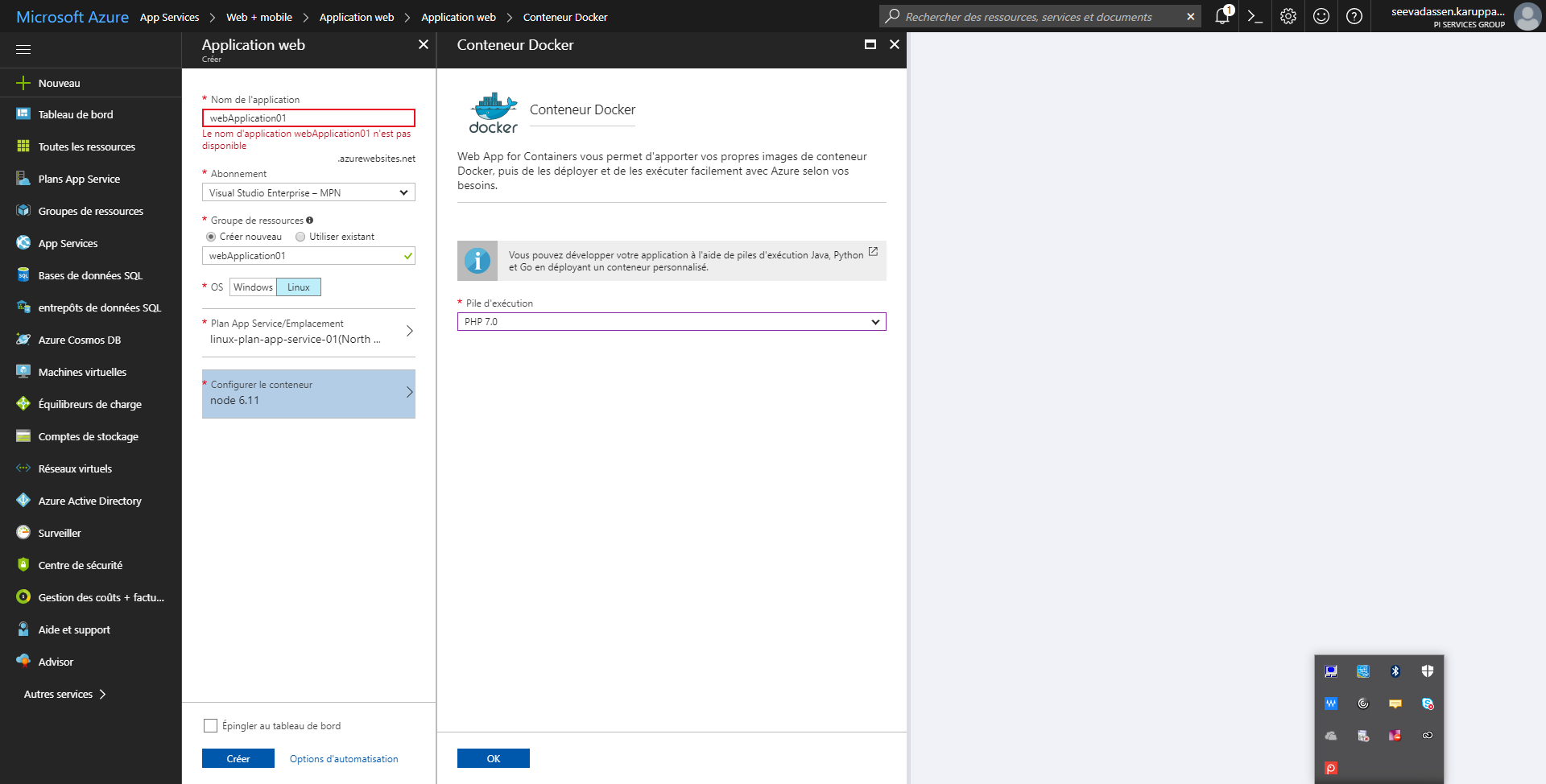Maximize the Conteneur Docker blade
Image resolution: width=1546 pixels, height=784 pixels.
click(x=870, y=44)
